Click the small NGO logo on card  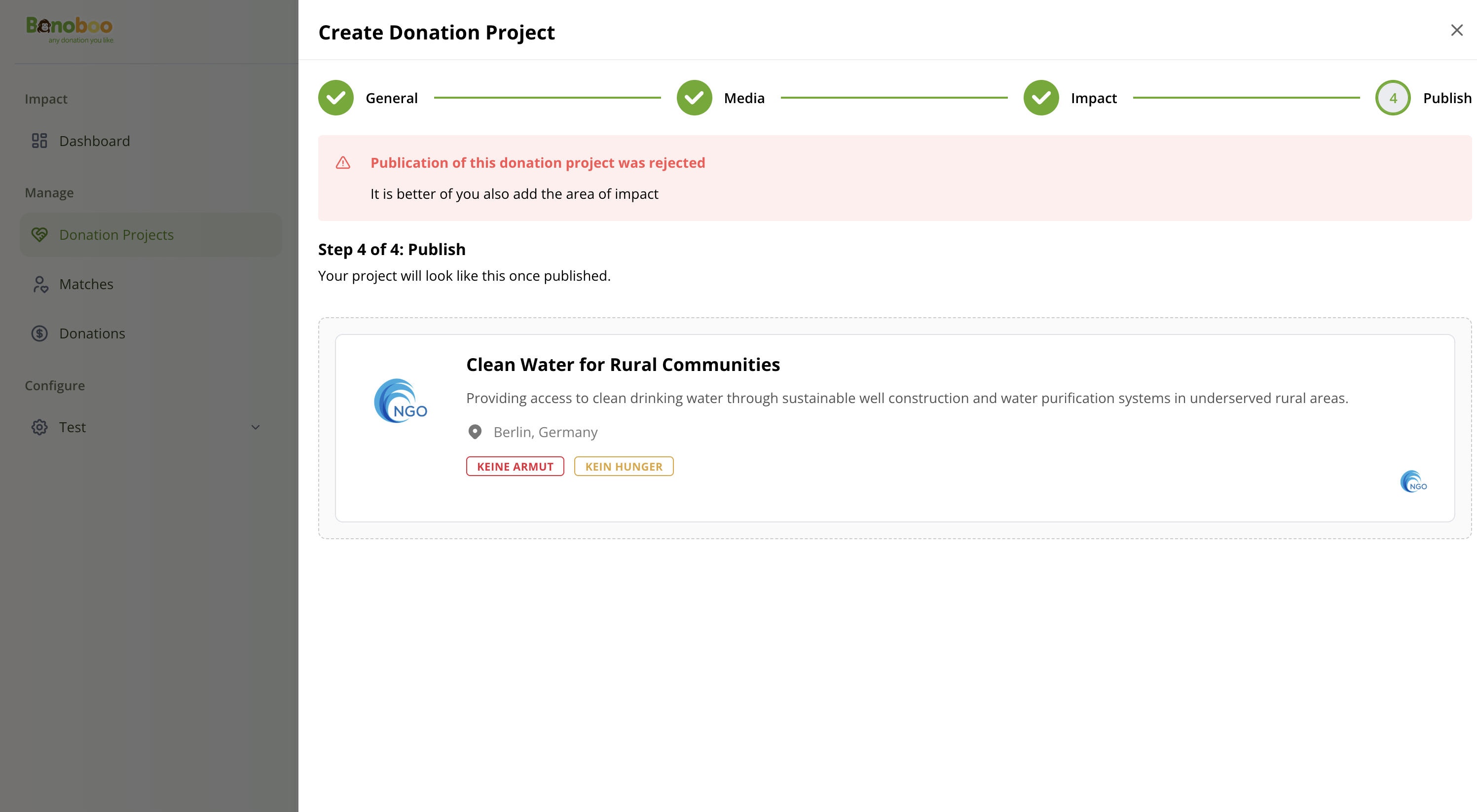tap(1413, 481)
